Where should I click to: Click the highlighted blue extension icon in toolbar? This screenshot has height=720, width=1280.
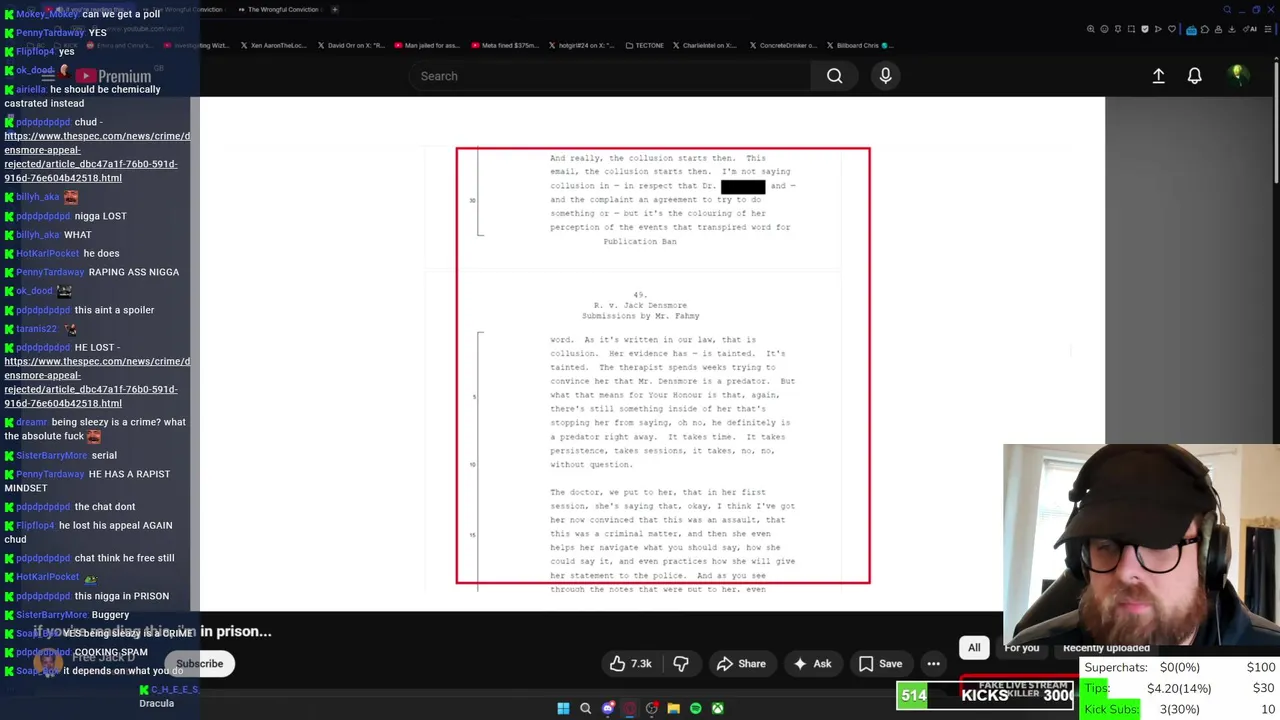[1191, 29]
